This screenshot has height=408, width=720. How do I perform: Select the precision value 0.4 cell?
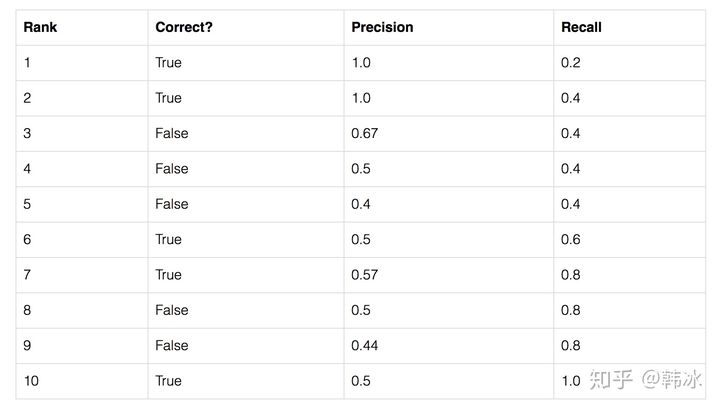[x=361, y=204]
